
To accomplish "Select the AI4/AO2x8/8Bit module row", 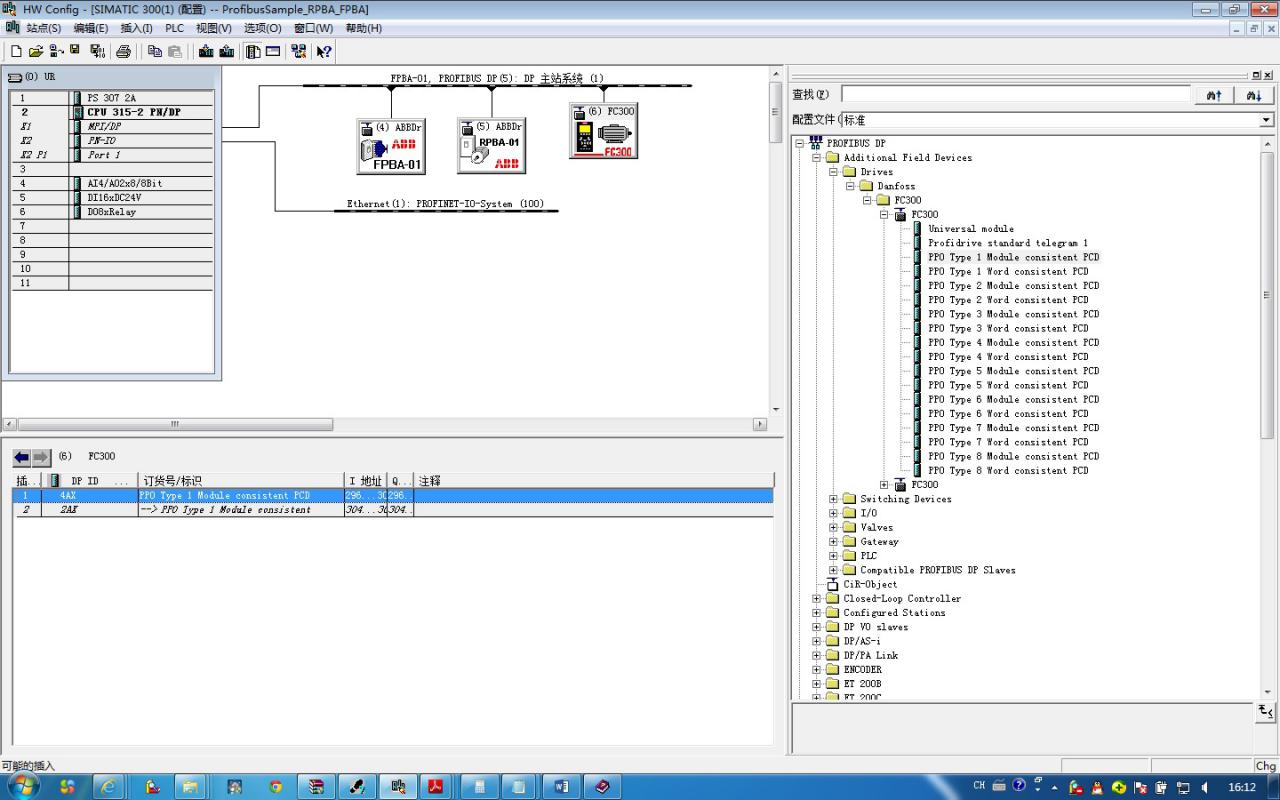I will click(x=112, y=184).
